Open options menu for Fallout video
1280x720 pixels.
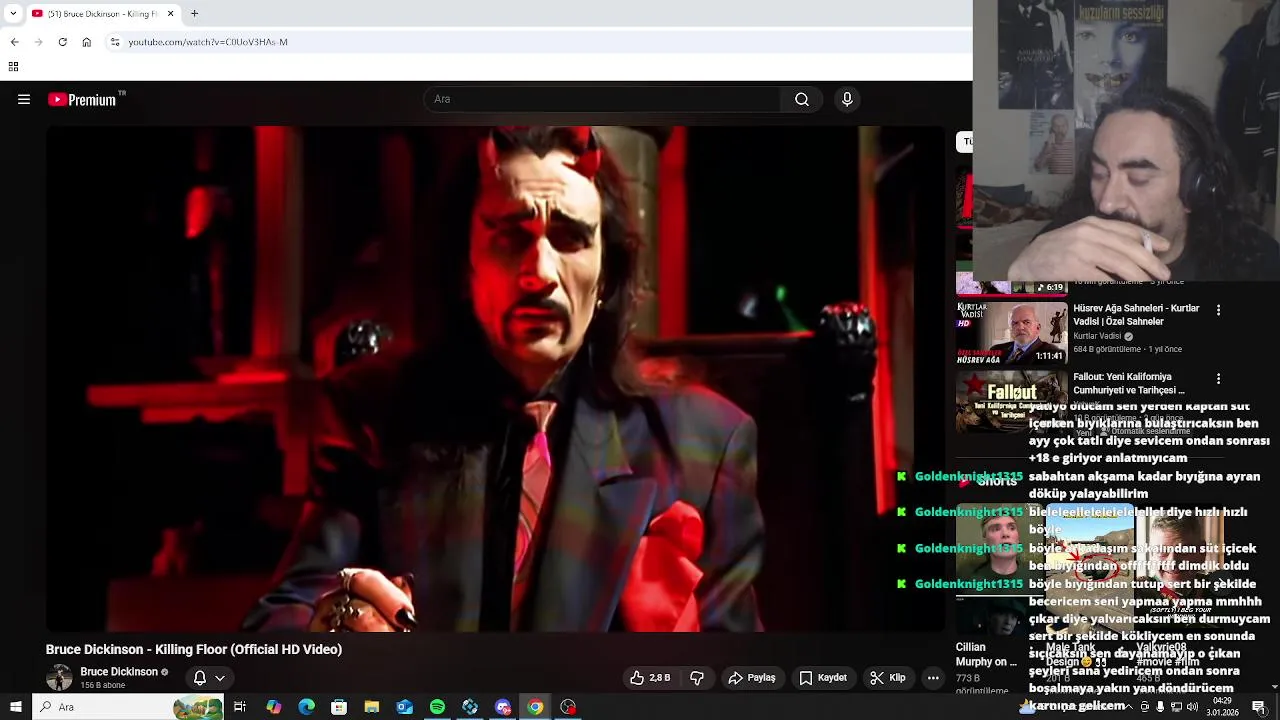[x=1218, y=379]
